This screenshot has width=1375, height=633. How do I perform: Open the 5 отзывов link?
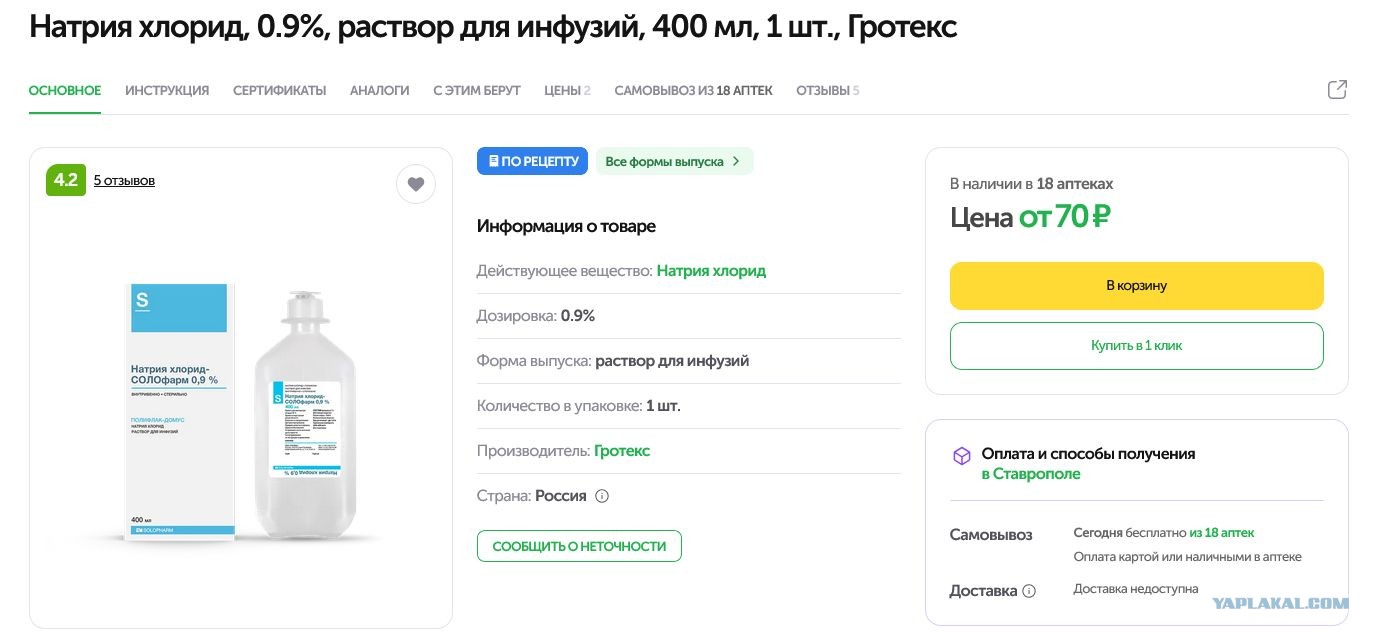(x=124, y=181)
